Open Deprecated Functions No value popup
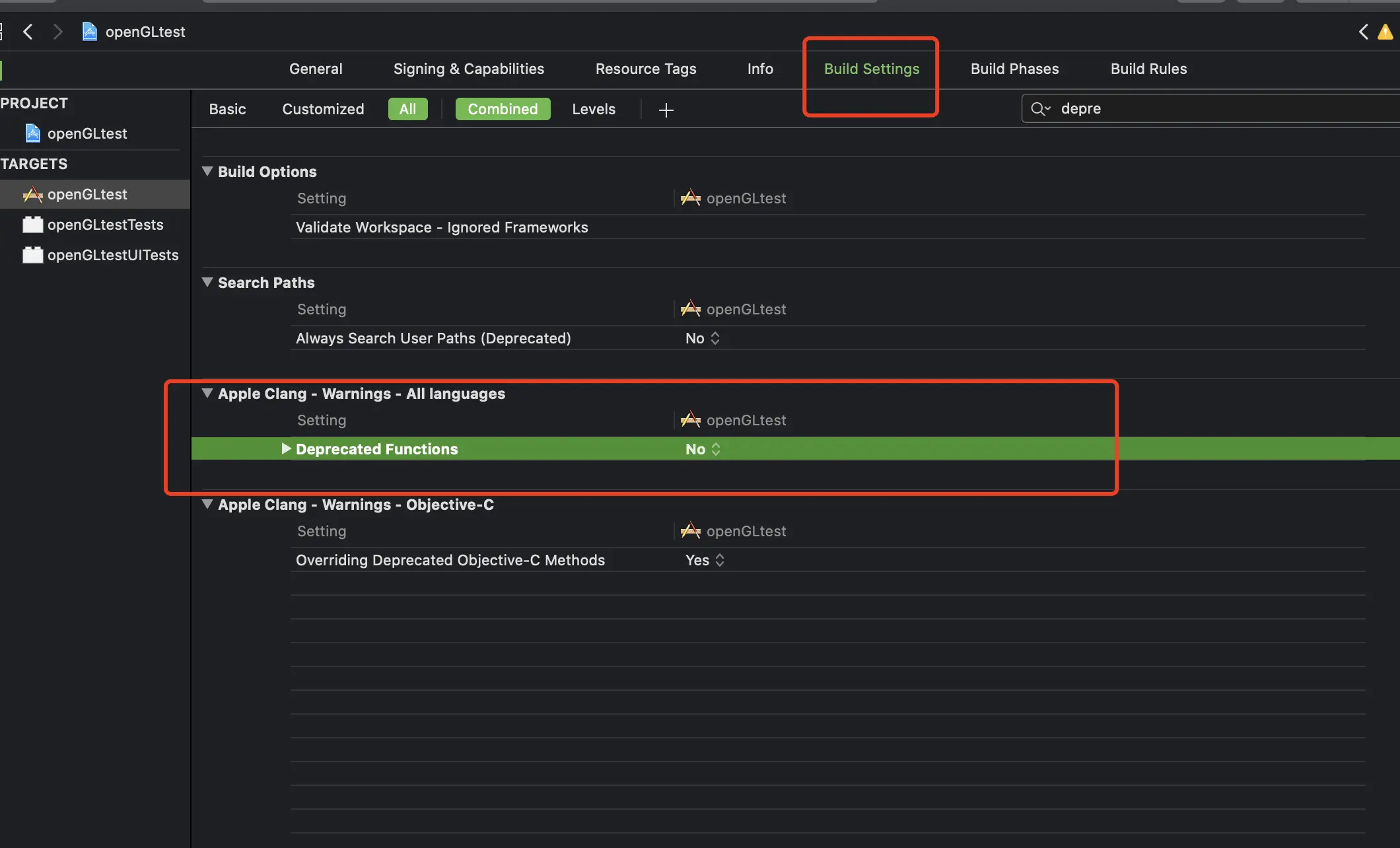Screen dimensions: 1400x848 click(703, 449)
